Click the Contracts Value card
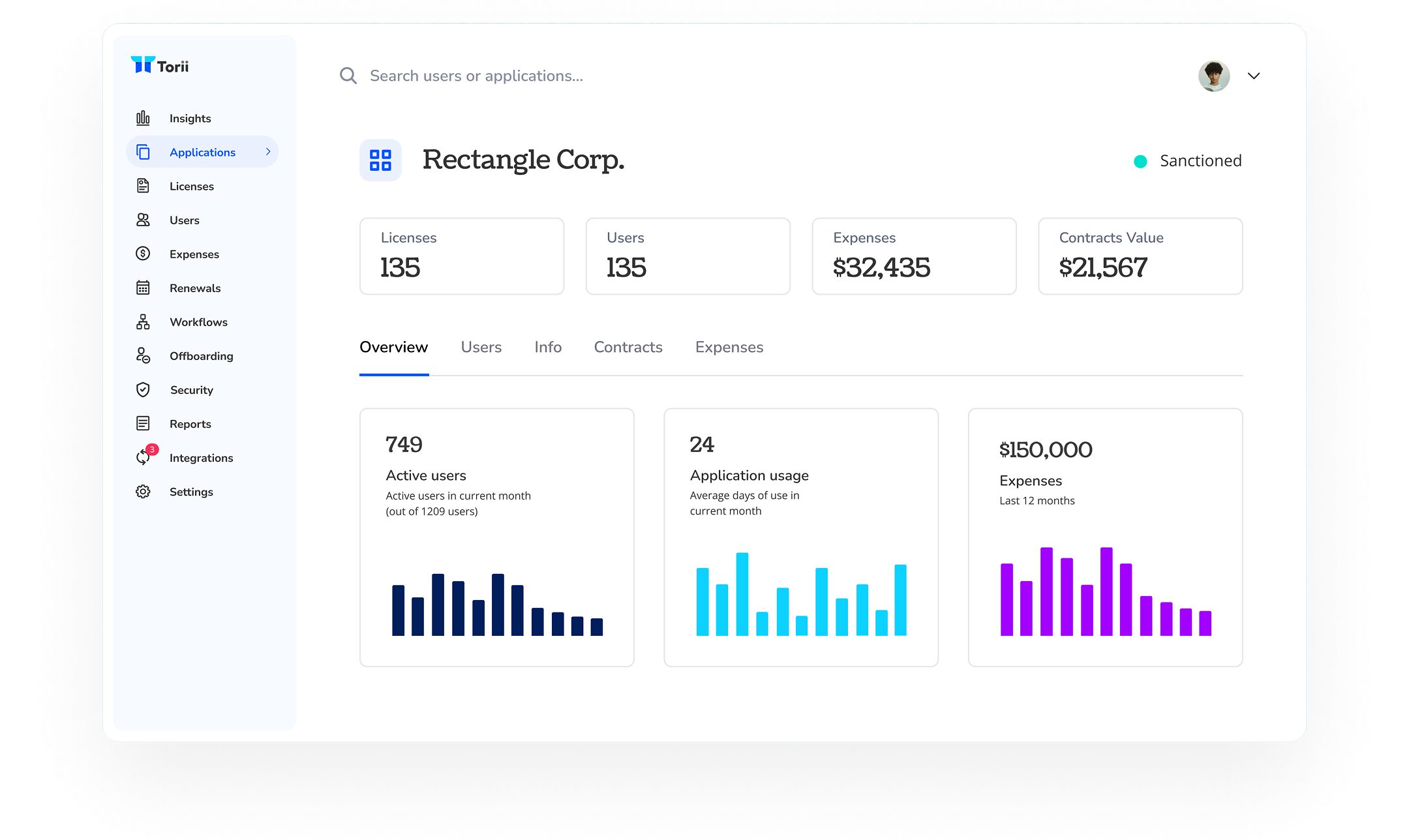The image size is (1409, 840). 1140,256
